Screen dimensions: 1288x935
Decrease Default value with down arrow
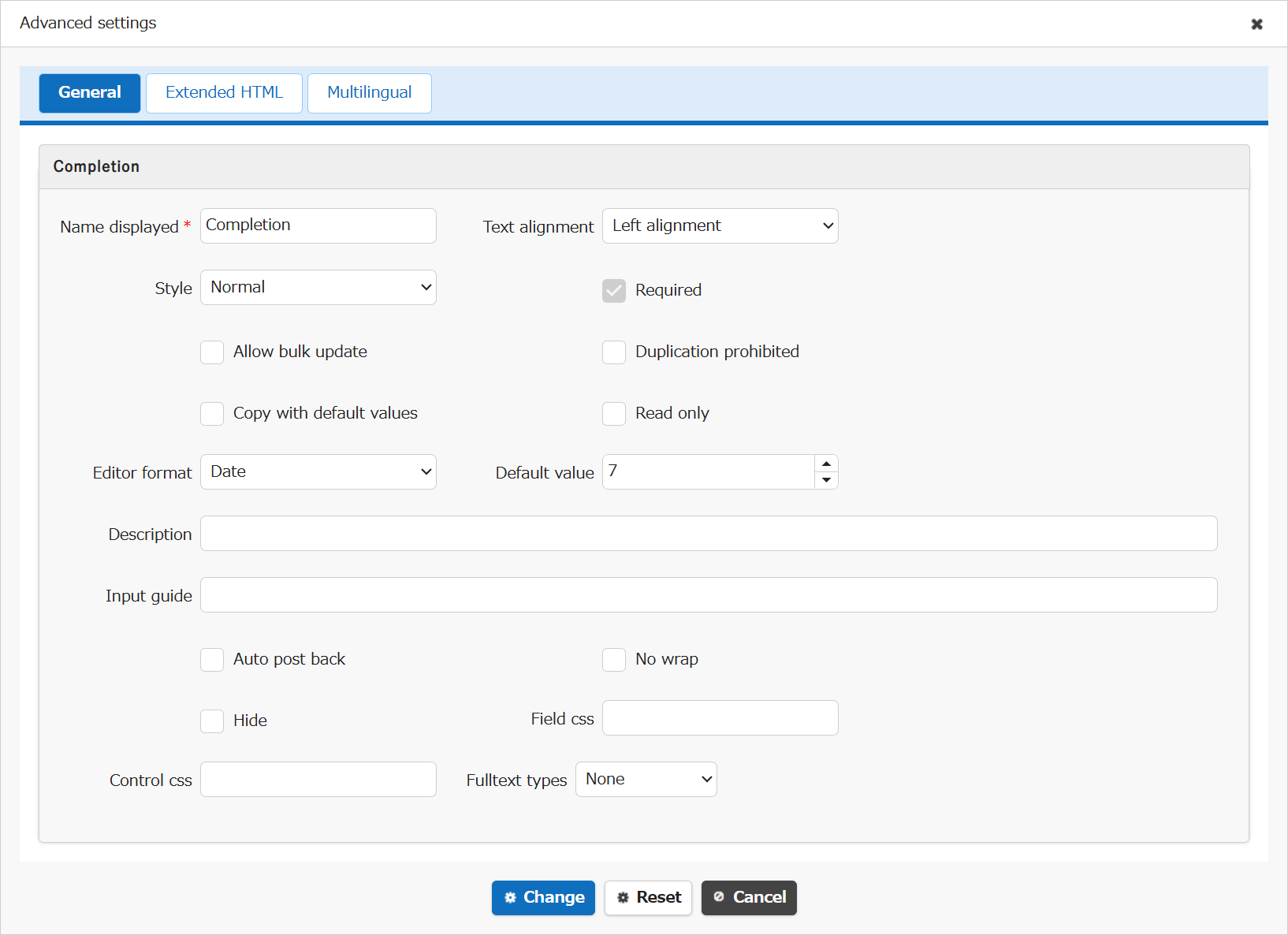(x=826, y=480)
